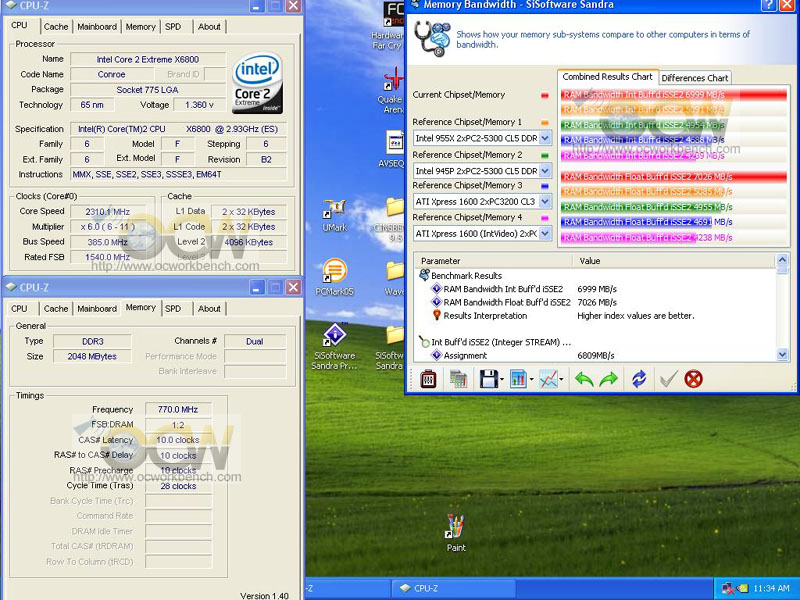The width and height of the screenshot is (800, 600).
Task: Click the Code Name value "Conroe"
Action: click(x=111, y=74)
